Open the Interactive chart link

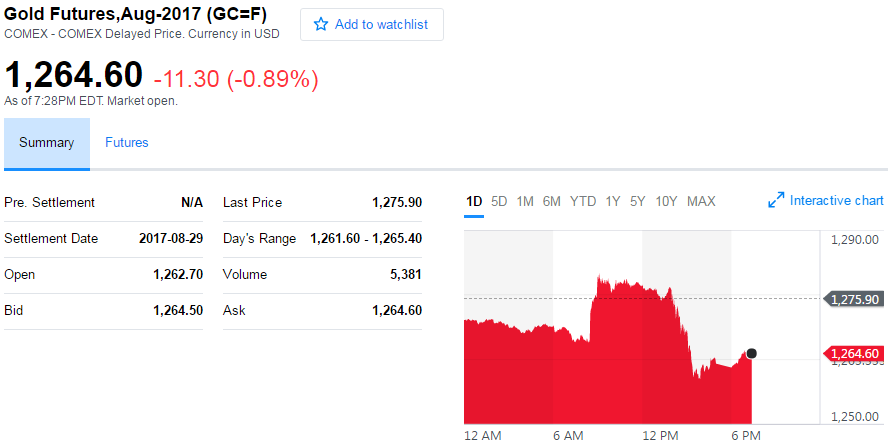(x=836, y=201)
